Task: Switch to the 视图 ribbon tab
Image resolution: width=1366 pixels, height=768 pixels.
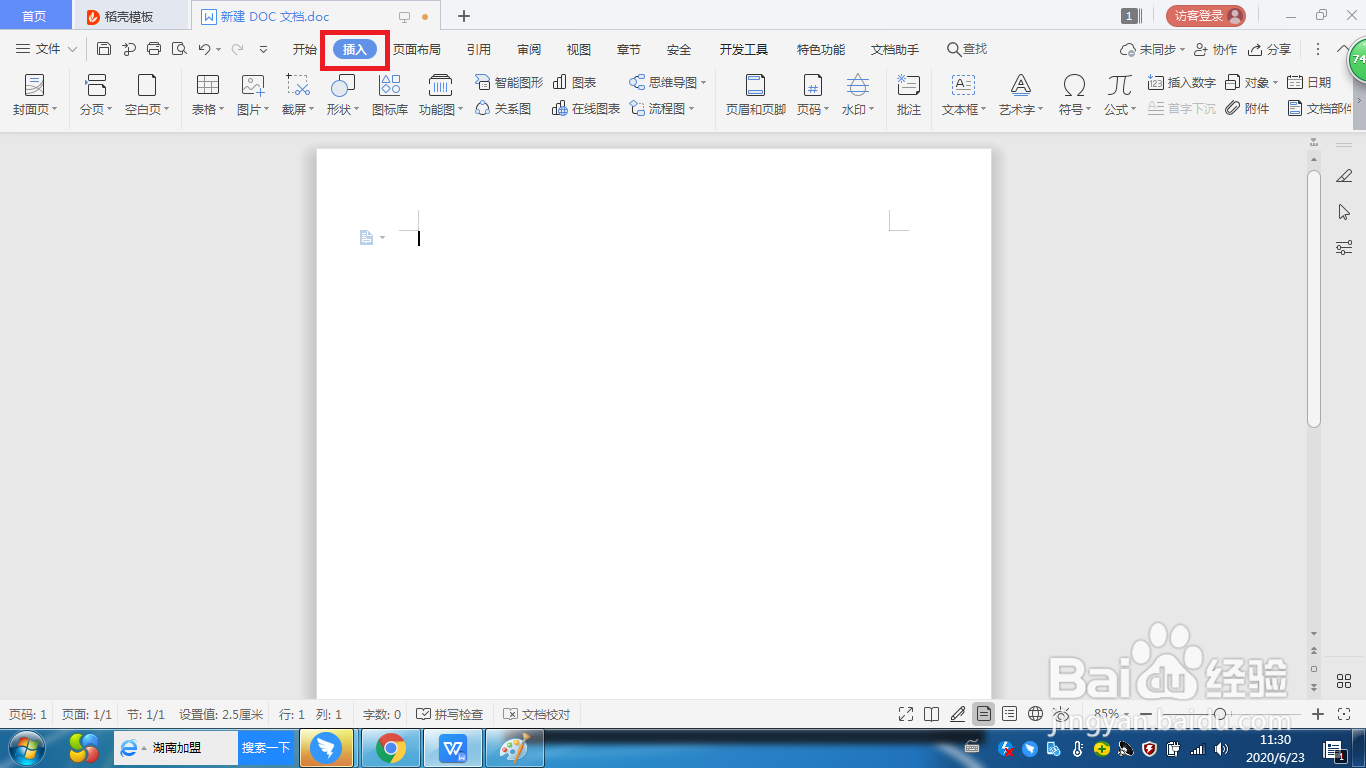Action: point(579,49)
